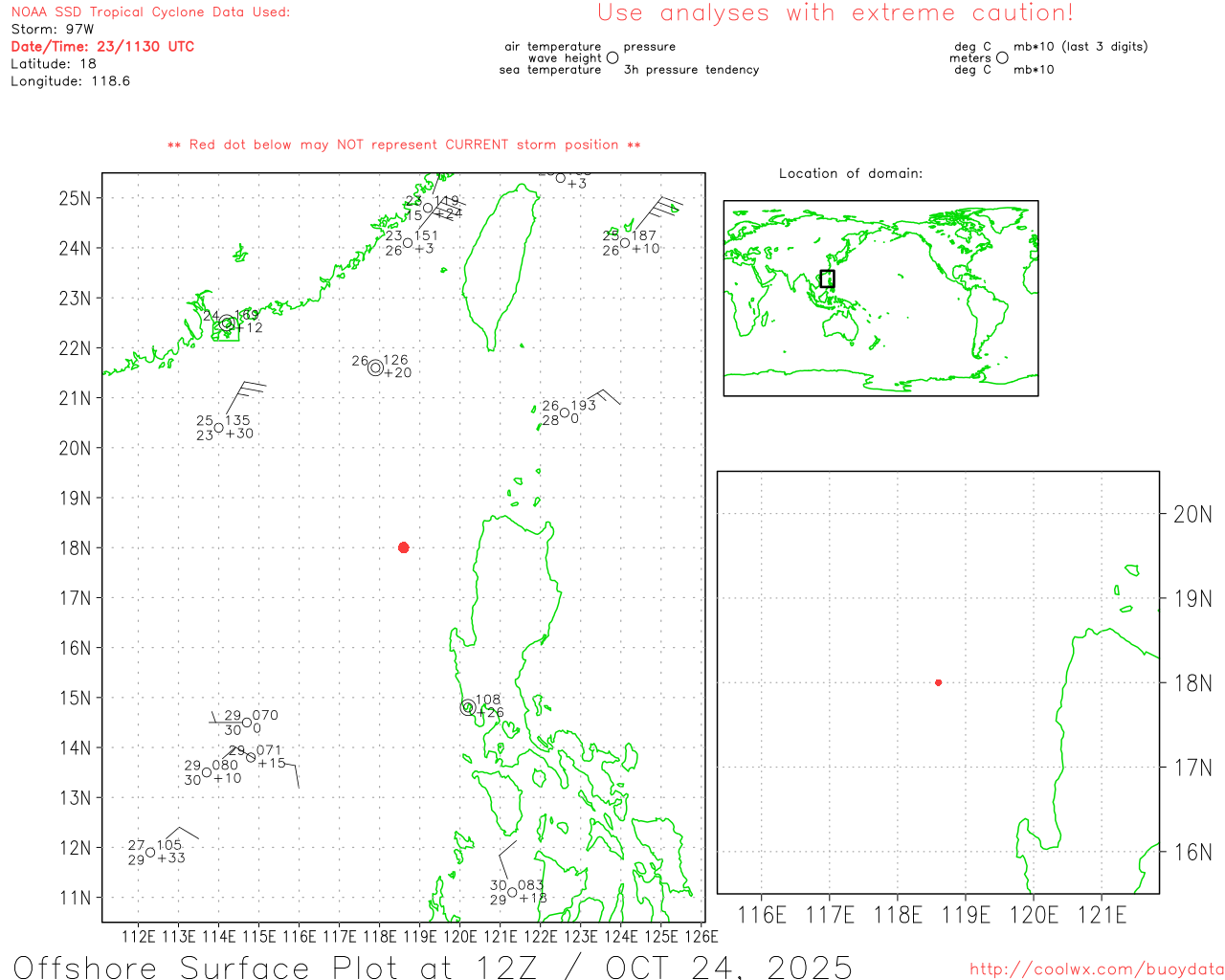Click the 'Use analyses with extreme caution!' heading
1225x980 pixels.
coord(835,13)
